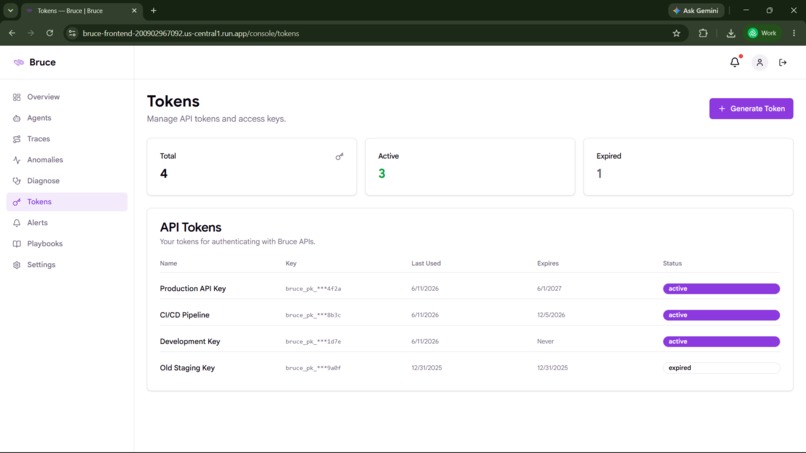Open Anomalies from sidebar
The height and width of the screenshot is (453, 806).
[x=45, y=160]
